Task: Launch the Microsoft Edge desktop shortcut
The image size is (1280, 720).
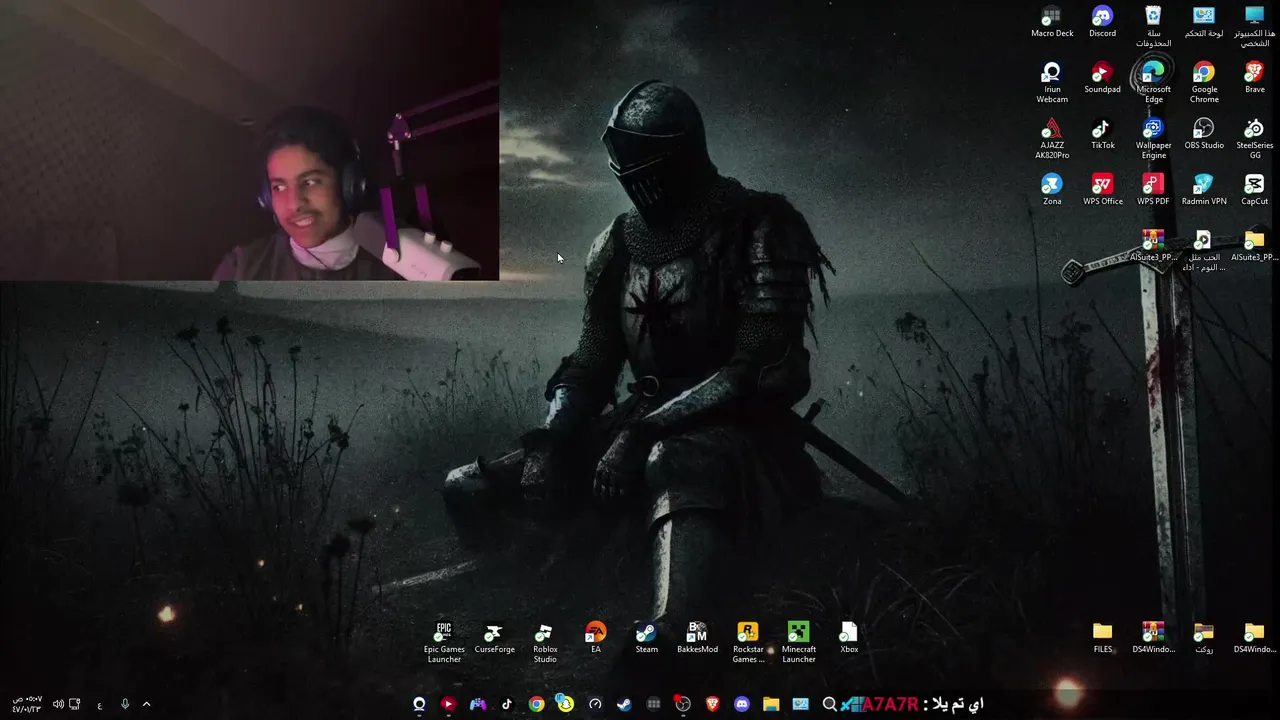Action: tap(1153, 83)
